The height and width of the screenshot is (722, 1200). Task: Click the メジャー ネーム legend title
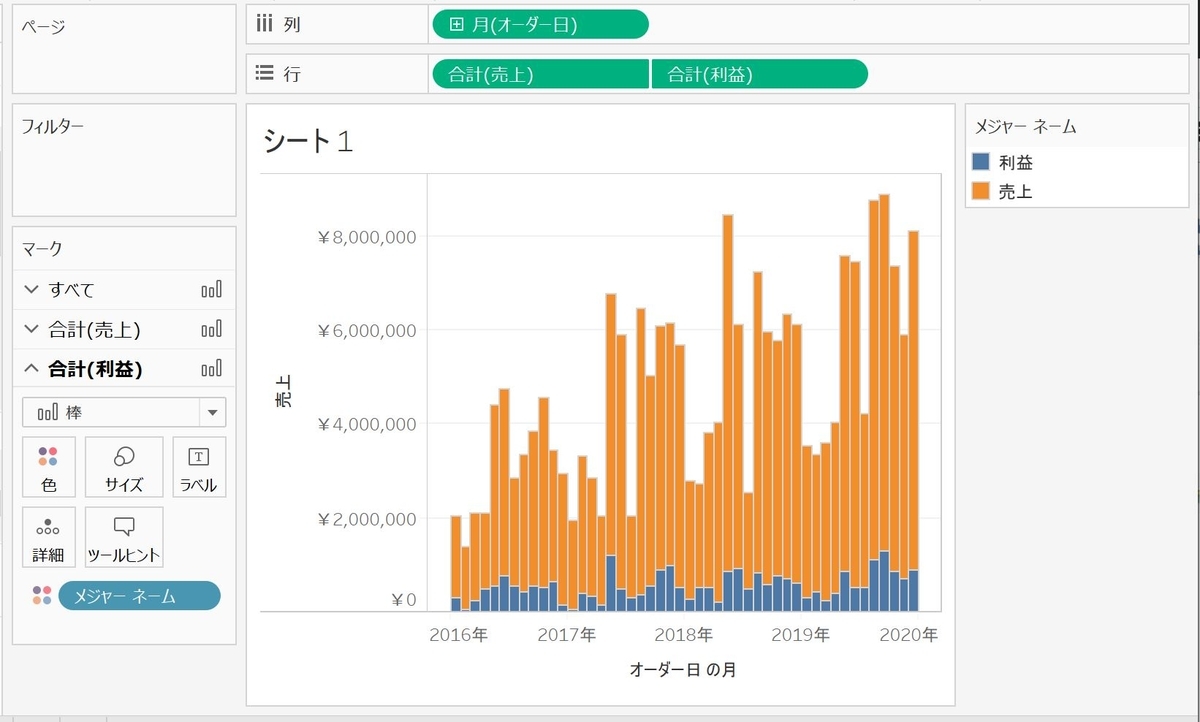[x=1025, y=127]
